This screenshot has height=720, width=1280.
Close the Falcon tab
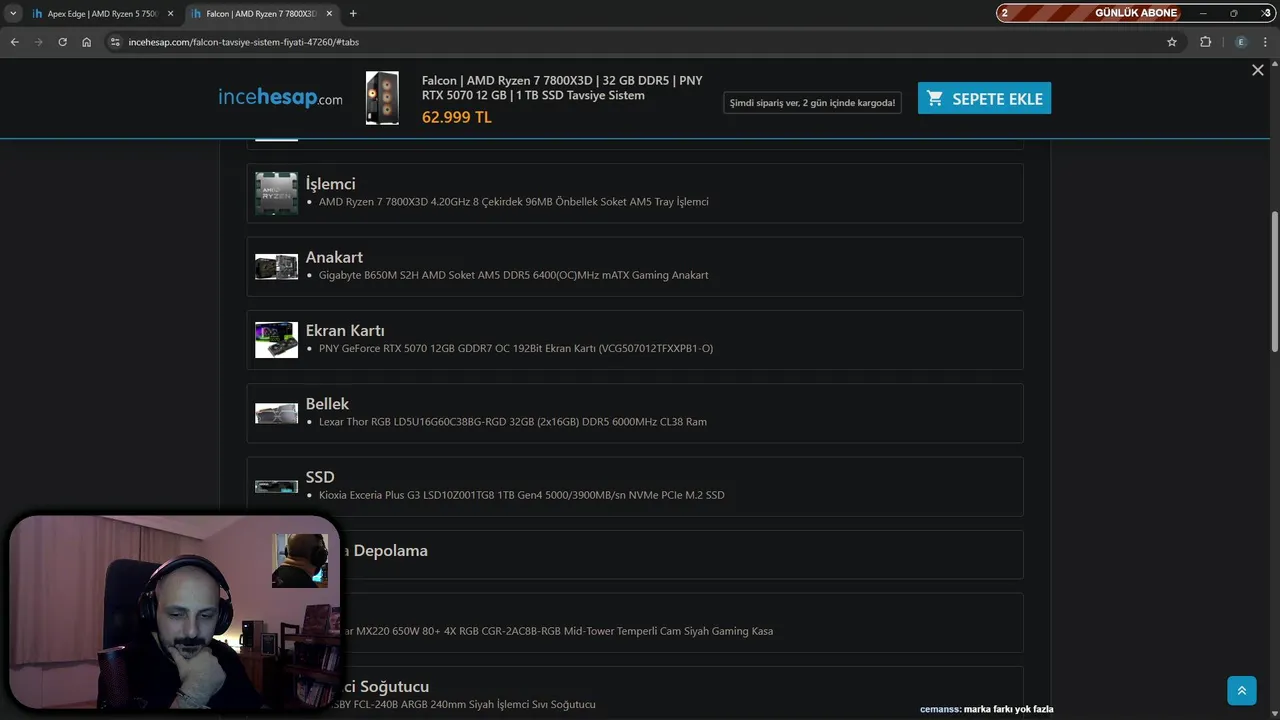(328, 14)
